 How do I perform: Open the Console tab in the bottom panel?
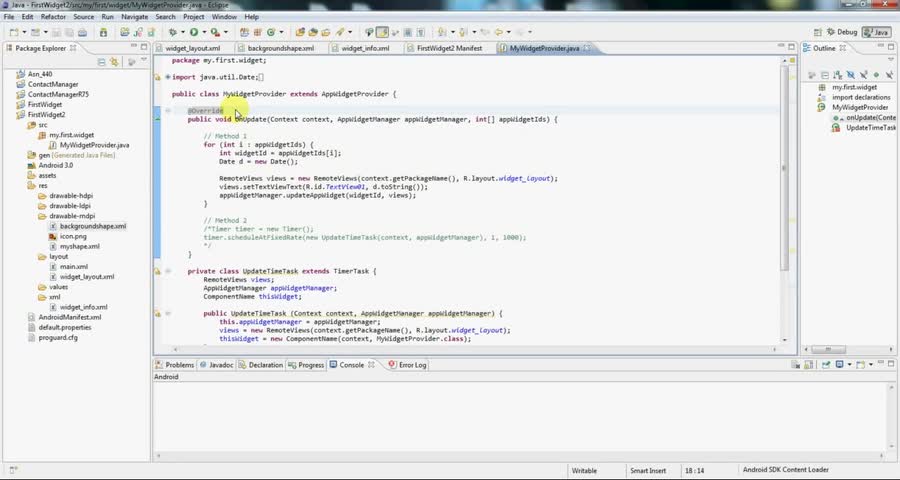[x=351, y=365]
